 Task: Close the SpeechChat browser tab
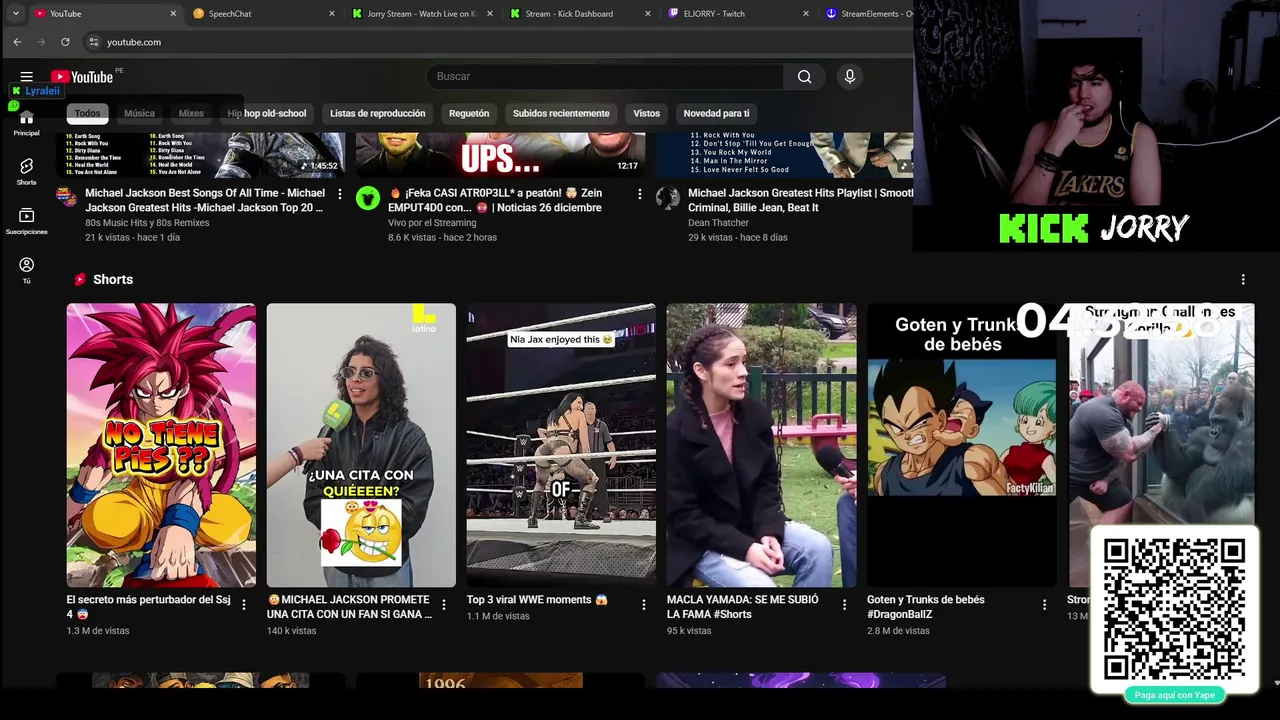tap(332, 14)
